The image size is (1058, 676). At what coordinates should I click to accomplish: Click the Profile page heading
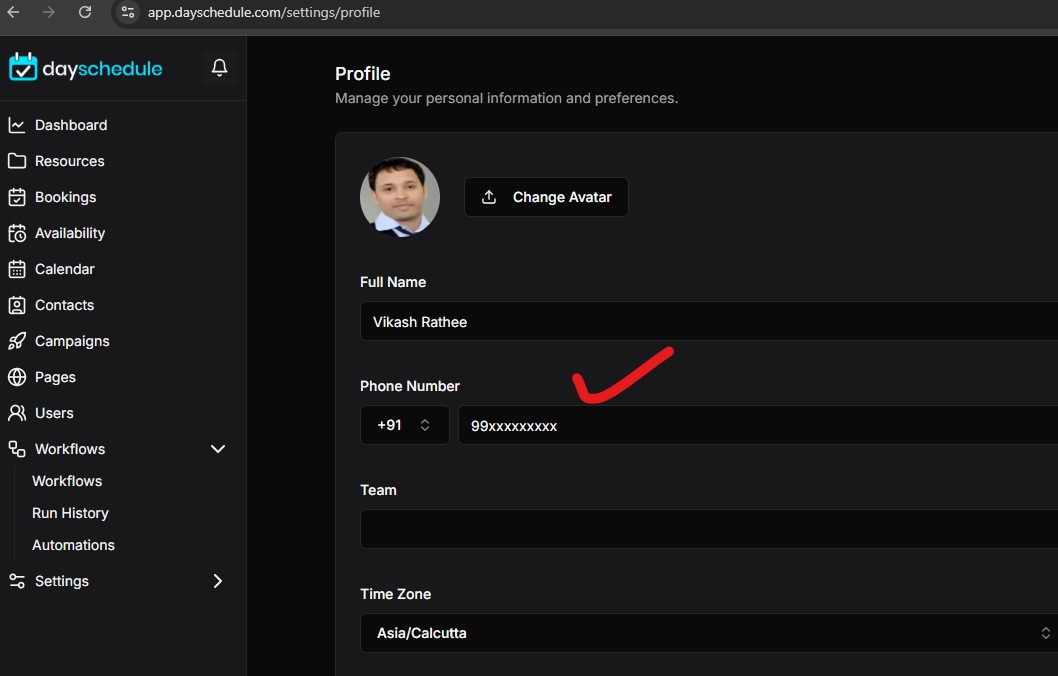(x=363, y=74)
